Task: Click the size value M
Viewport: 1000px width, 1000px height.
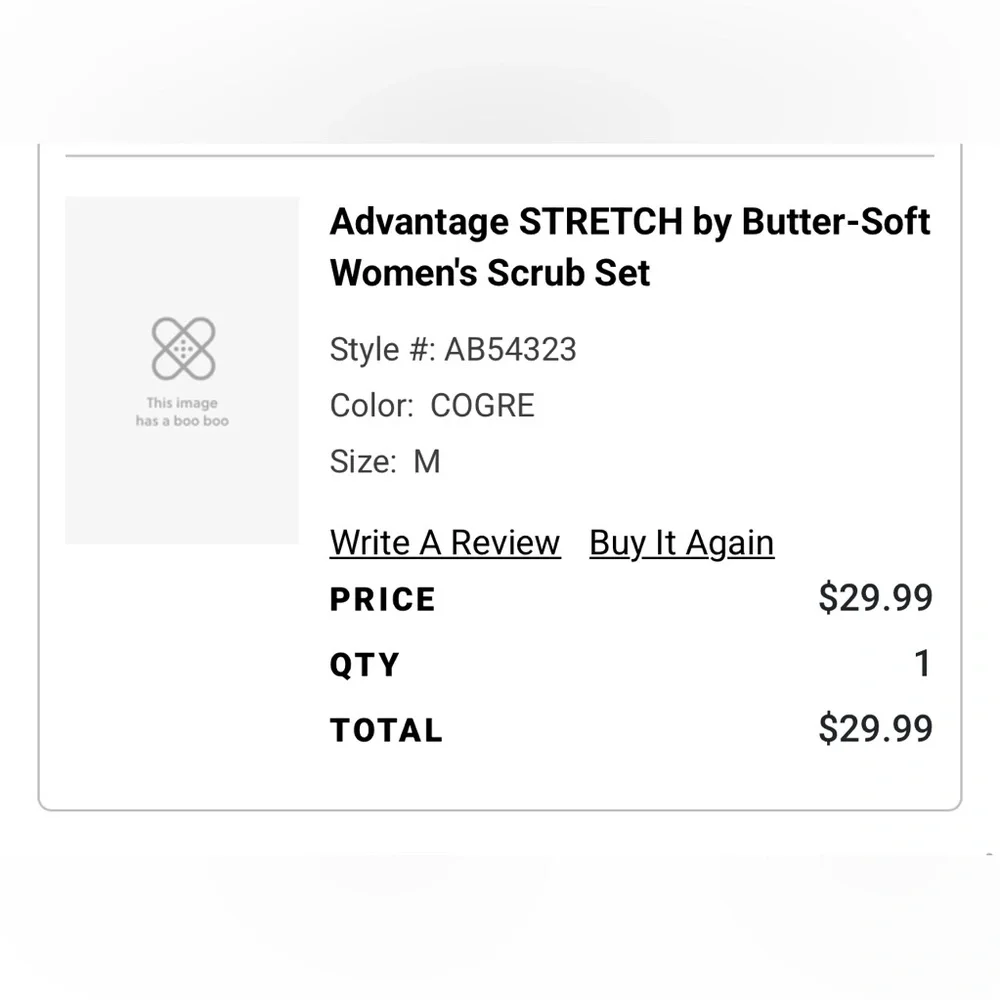Action: coord(427,461)
